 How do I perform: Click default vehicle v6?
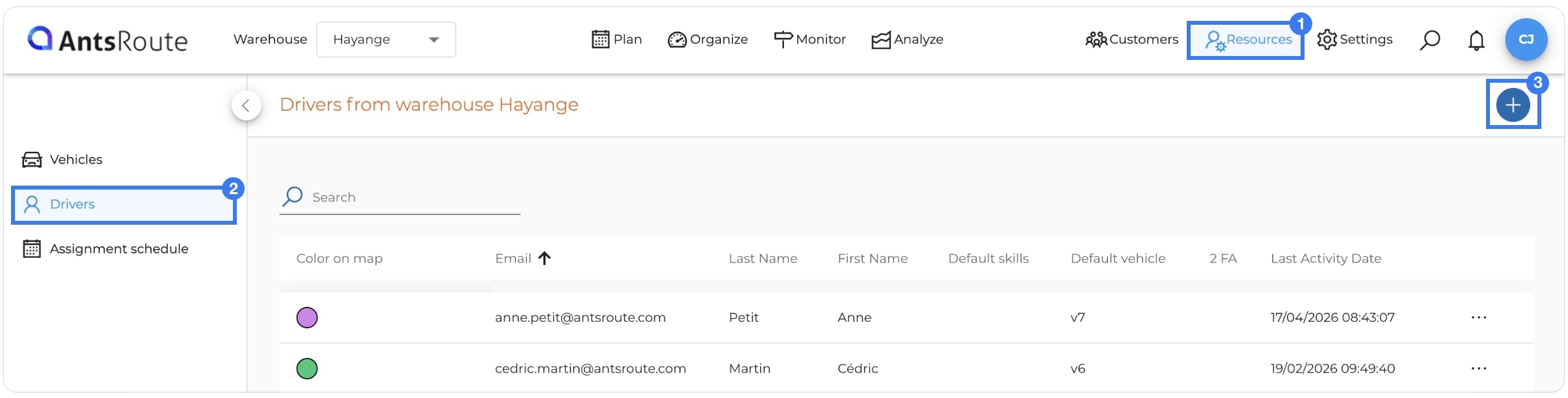click(x=1077, y=369)
